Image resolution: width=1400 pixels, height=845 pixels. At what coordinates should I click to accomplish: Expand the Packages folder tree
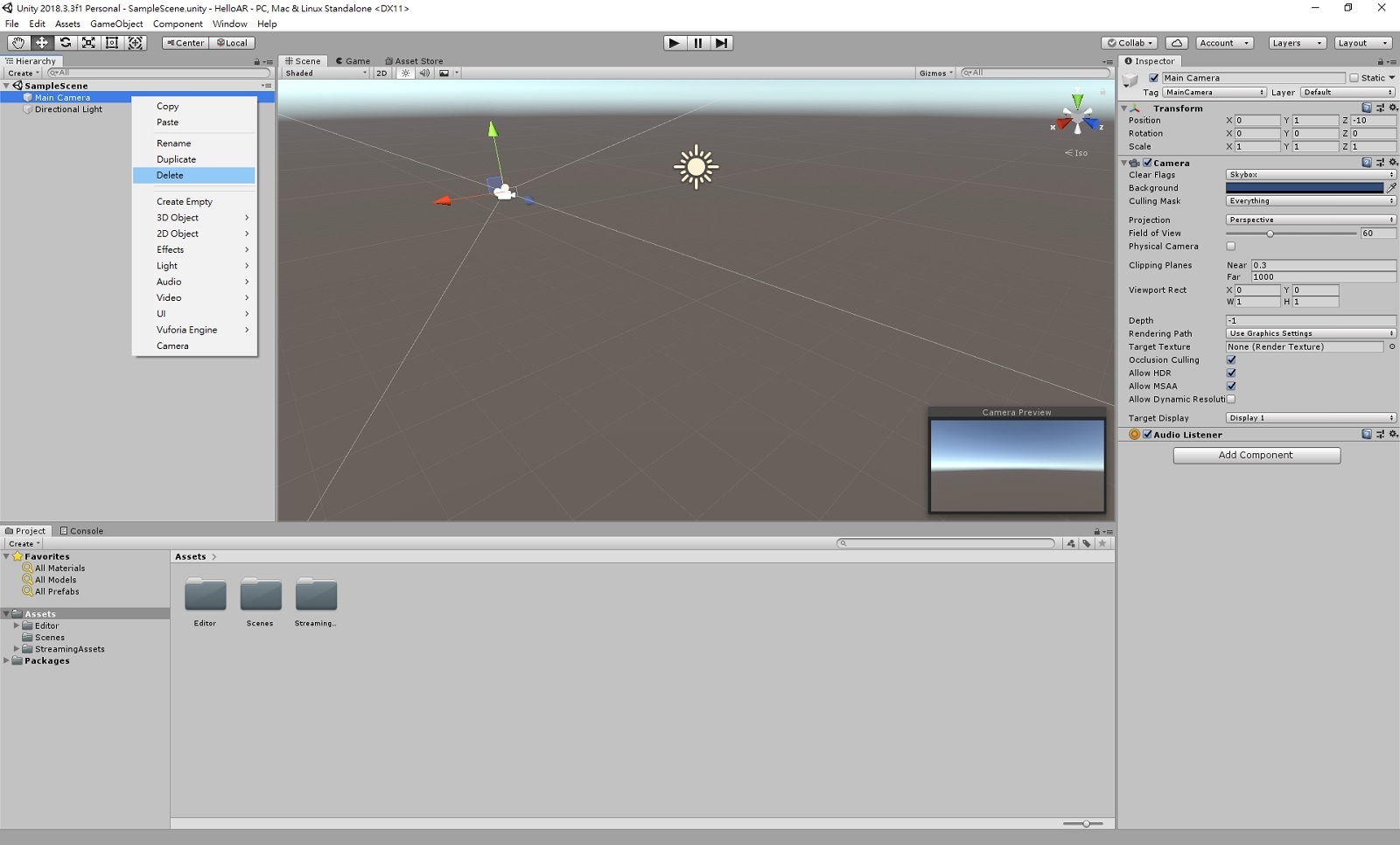7,660
